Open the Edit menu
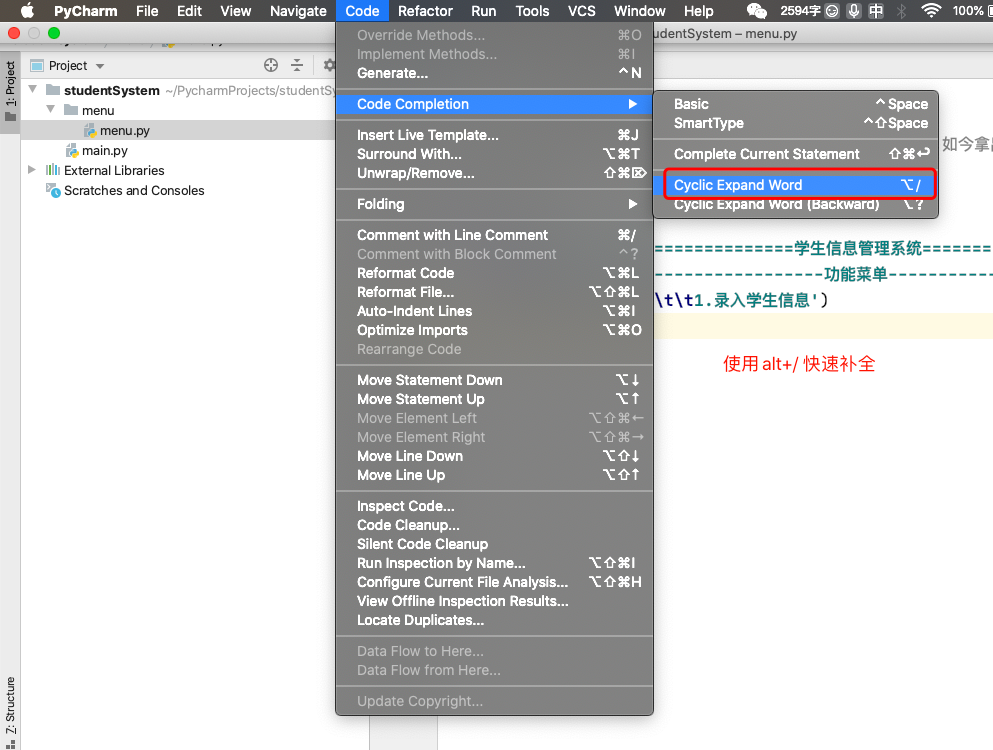Viewport: 993px width, 750px height. [x=189, y=11]
